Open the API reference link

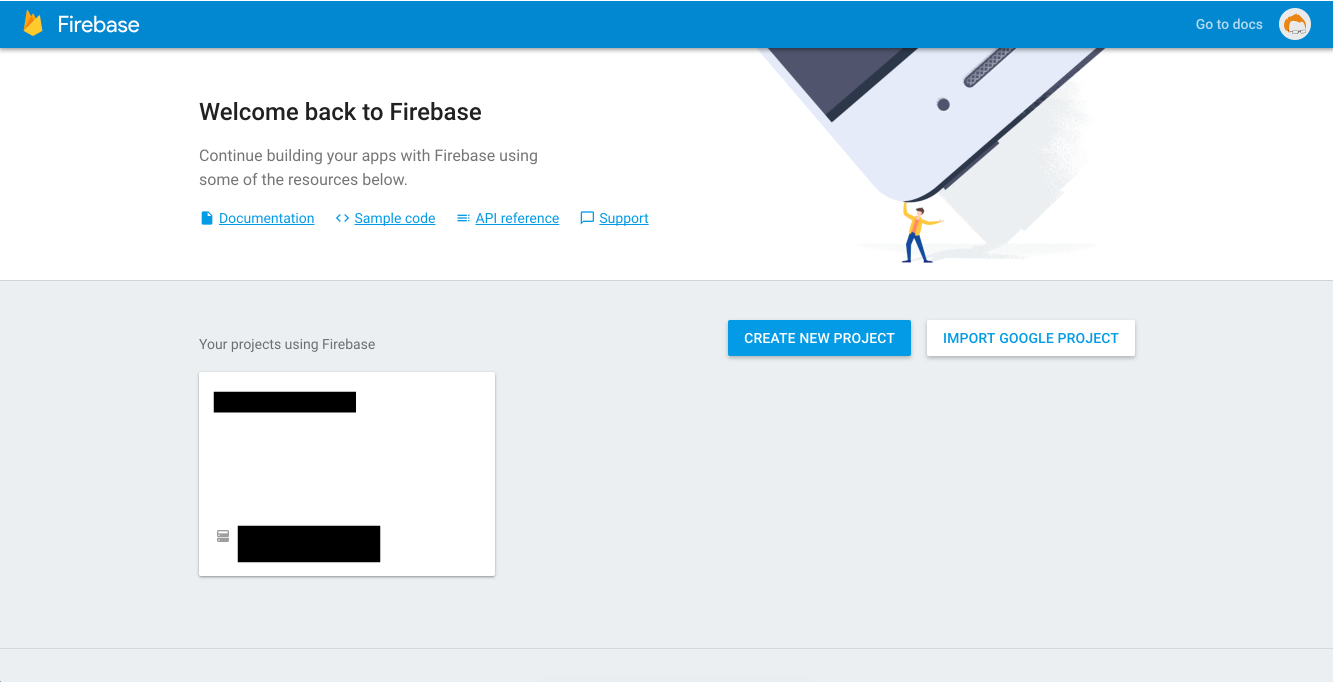click(x=517, y=218)
